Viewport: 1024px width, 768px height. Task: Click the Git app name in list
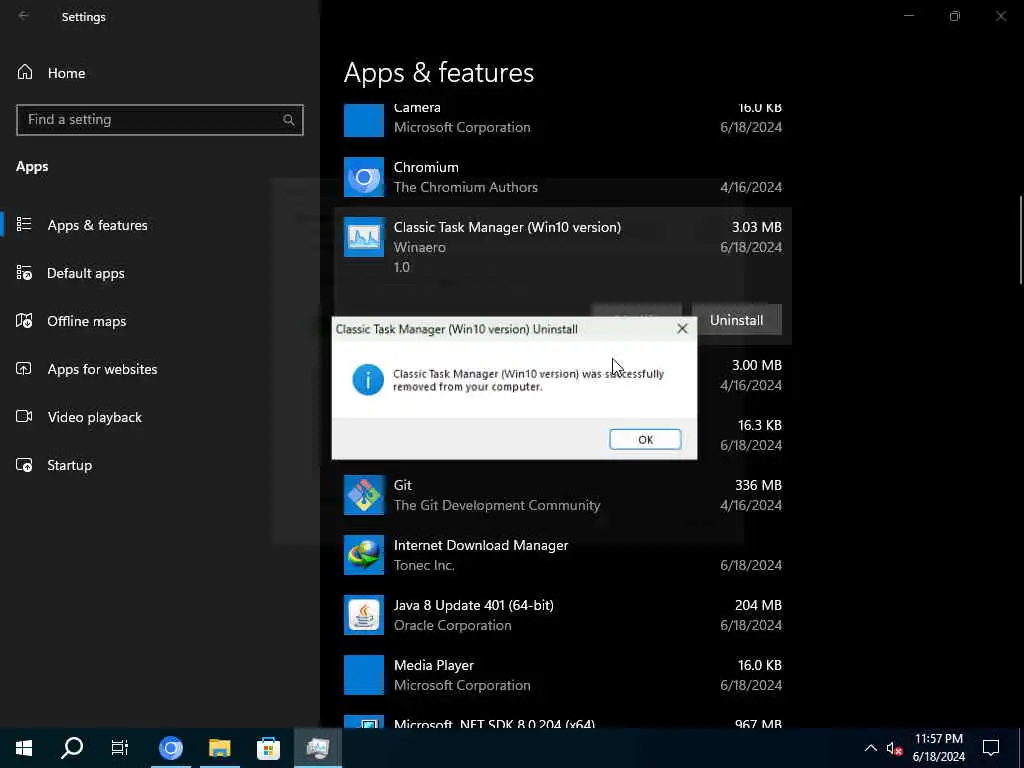[402, 485]
